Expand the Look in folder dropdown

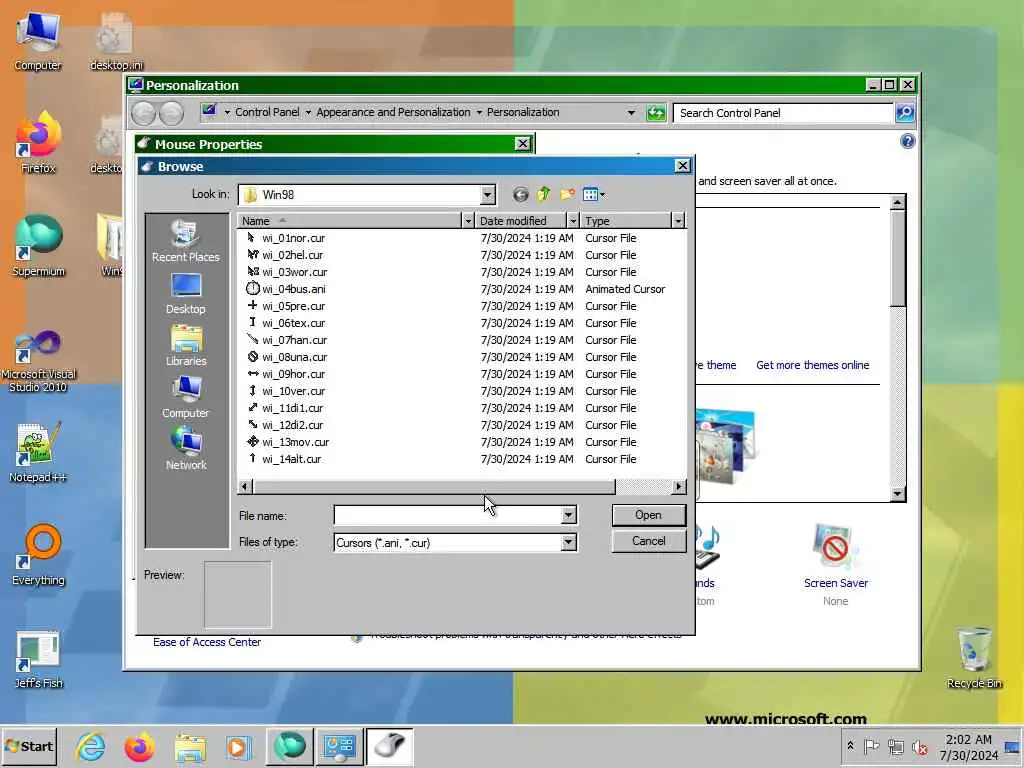[487, 195]
